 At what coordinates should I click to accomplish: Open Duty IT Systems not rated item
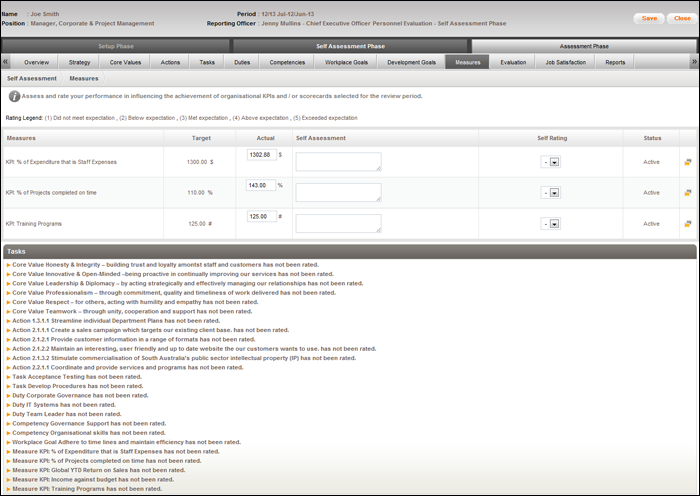coord(64,405)
